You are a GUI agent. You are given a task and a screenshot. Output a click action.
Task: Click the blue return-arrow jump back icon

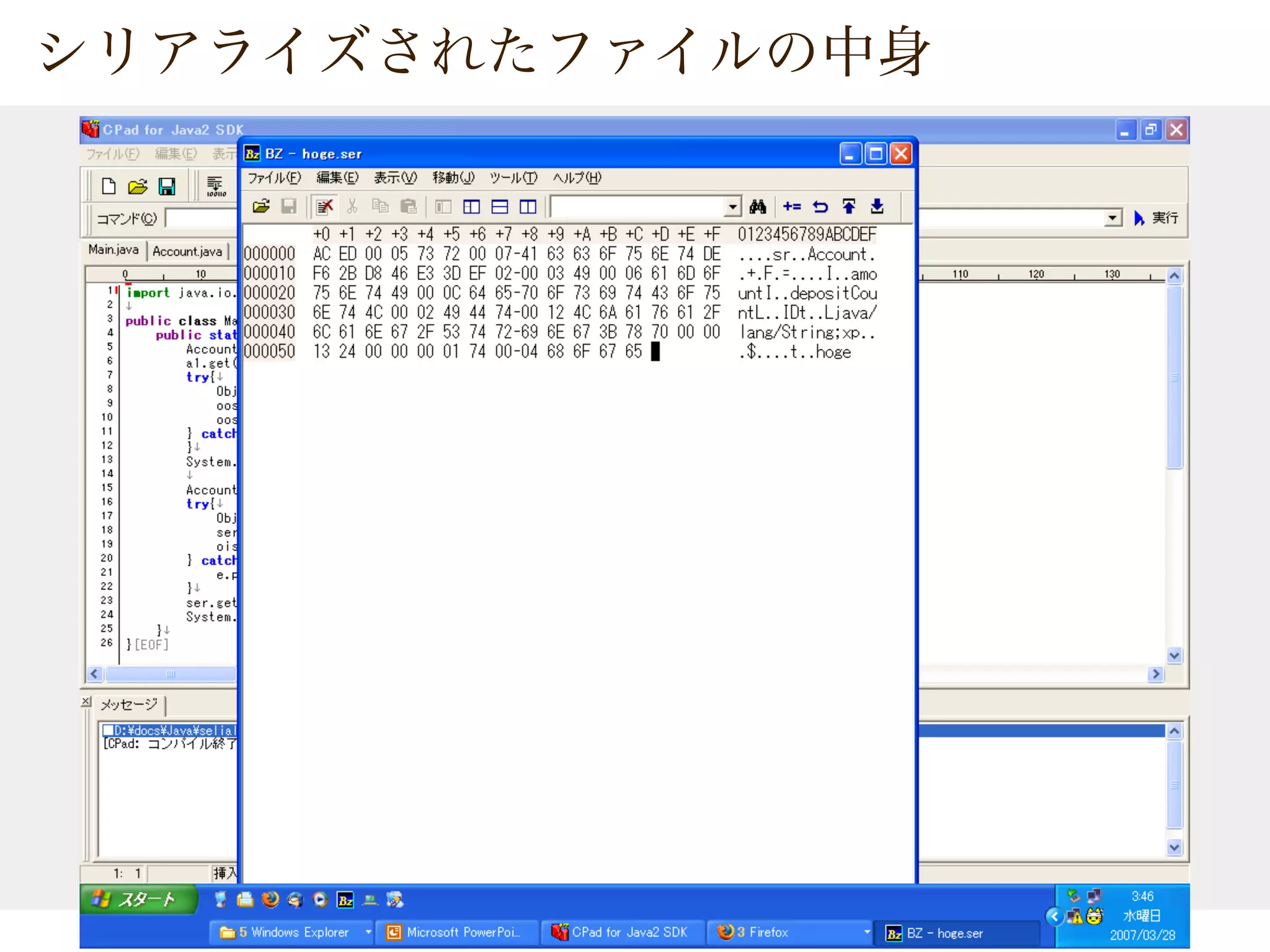click(820, 206)
